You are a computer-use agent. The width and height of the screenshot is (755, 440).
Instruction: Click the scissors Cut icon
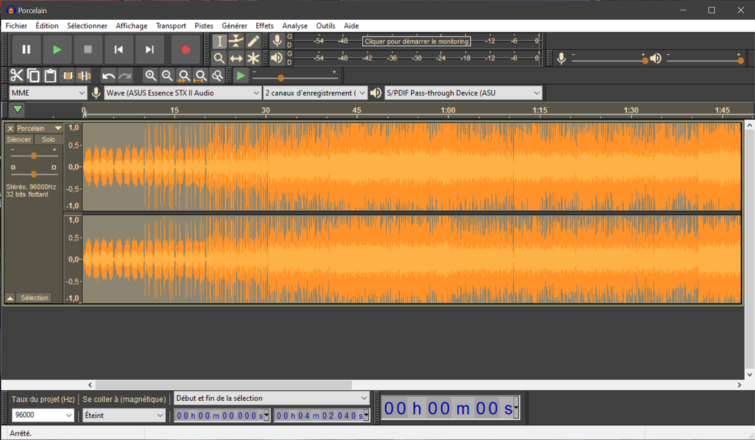17,76
